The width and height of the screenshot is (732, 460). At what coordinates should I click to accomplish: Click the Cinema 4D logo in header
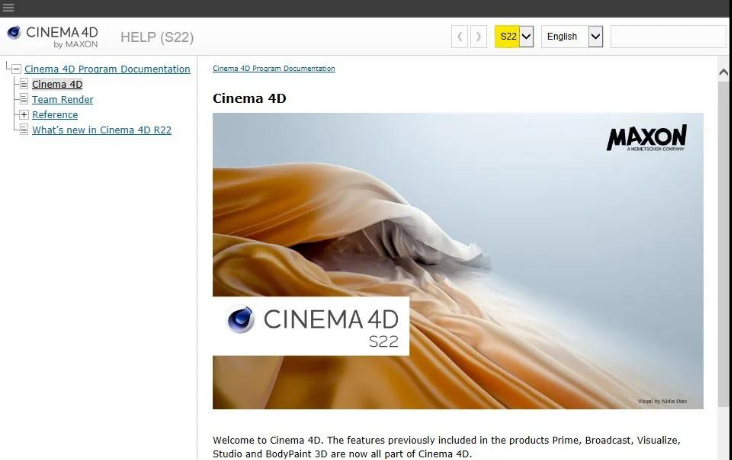click(x=52, y=37)
